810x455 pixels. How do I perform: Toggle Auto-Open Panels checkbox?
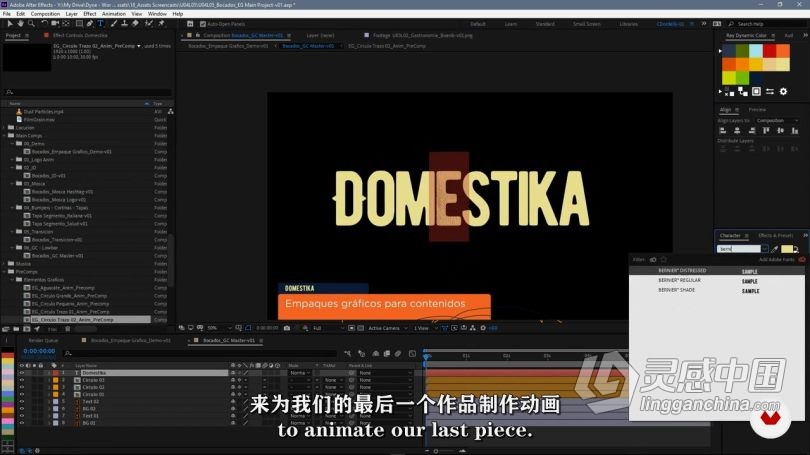point(202,24)
